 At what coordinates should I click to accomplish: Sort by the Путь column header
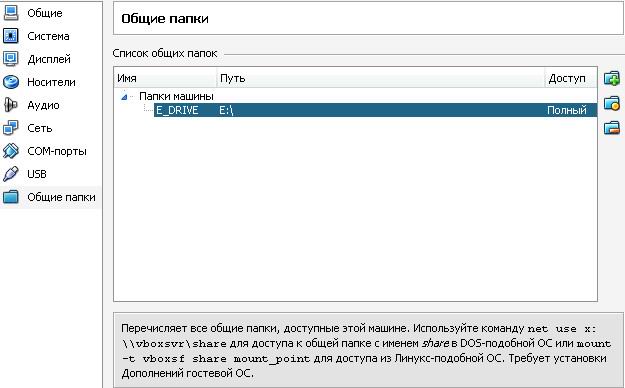[x=381, y=78]
